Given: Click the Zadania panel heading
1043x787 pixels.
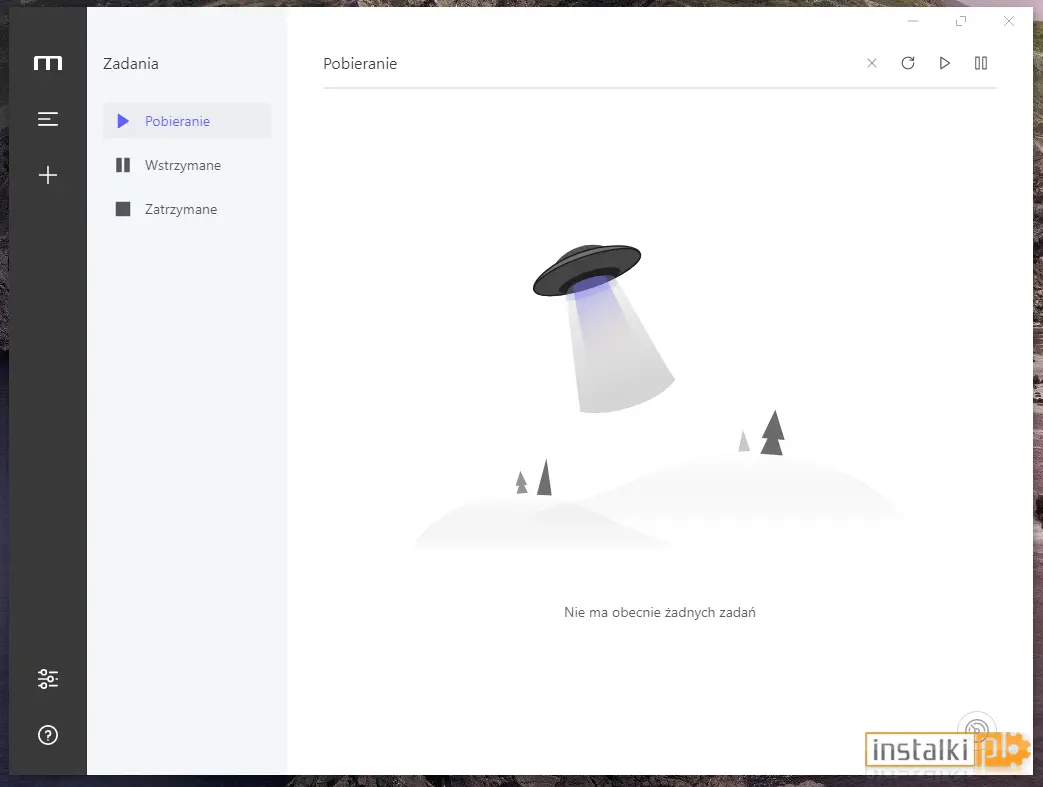Looking at the screenshot, I should click(131, 64).
